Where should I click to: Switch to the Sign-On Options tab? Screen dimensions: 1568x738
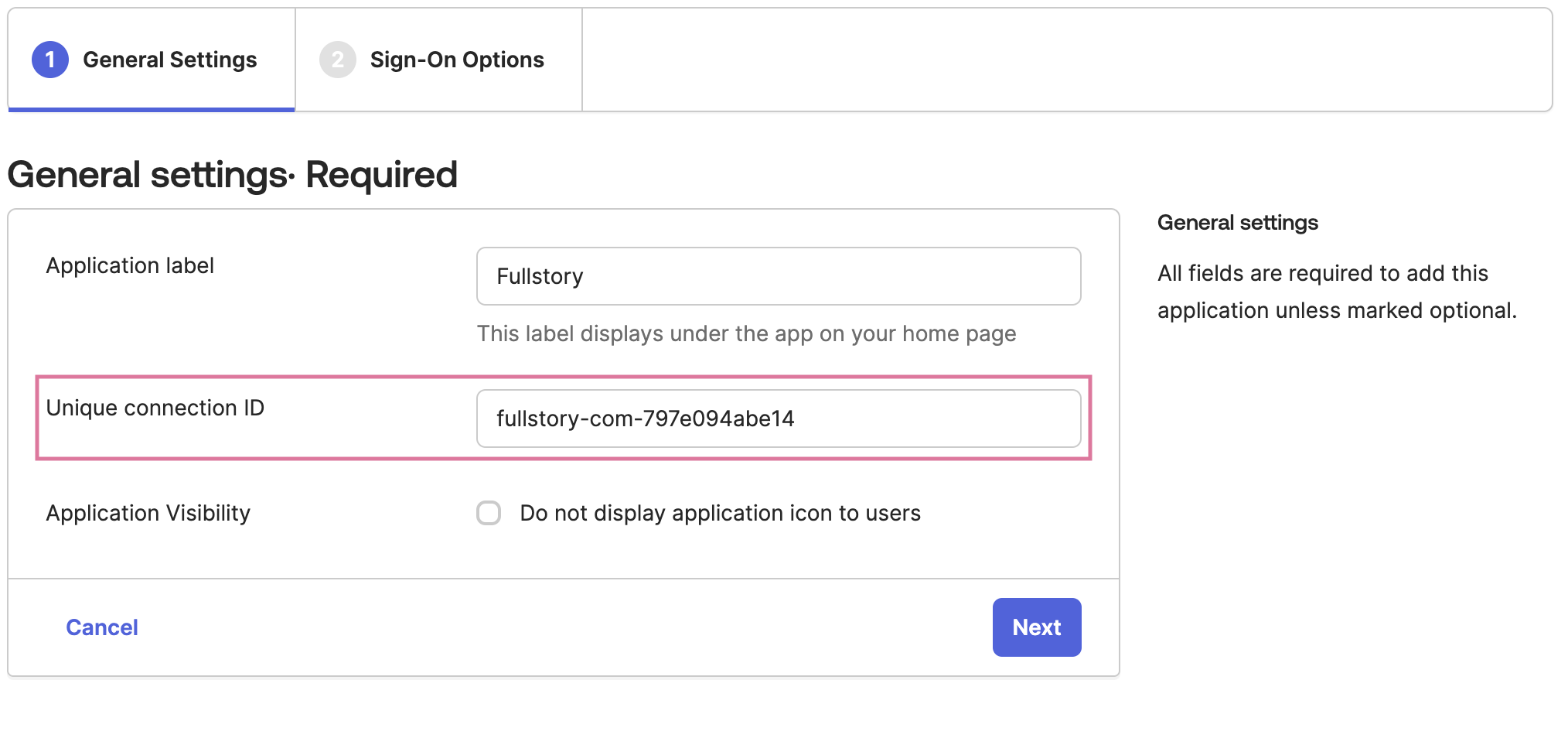coord(456,60)
